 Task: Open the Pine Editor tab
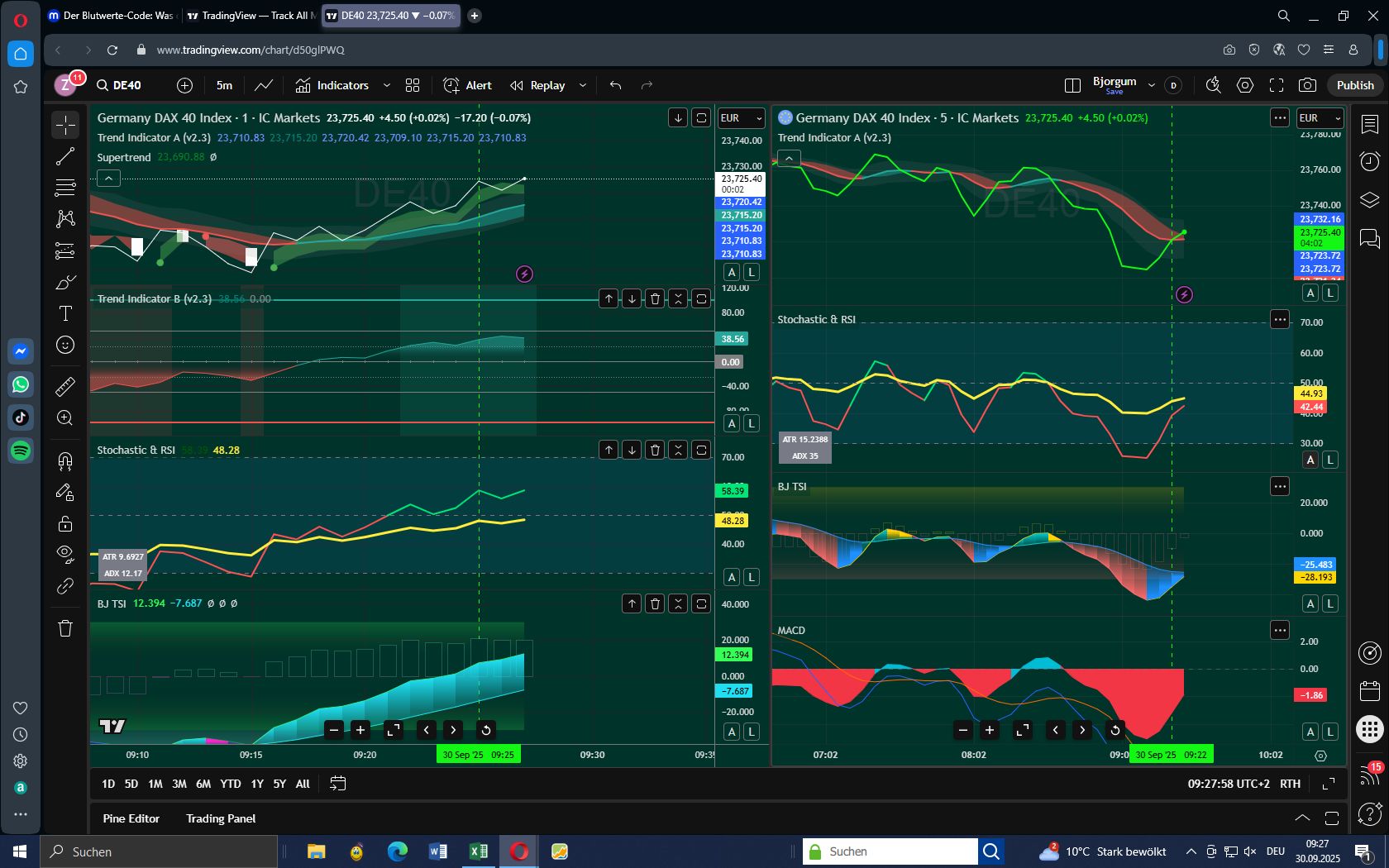coord(131,818)
